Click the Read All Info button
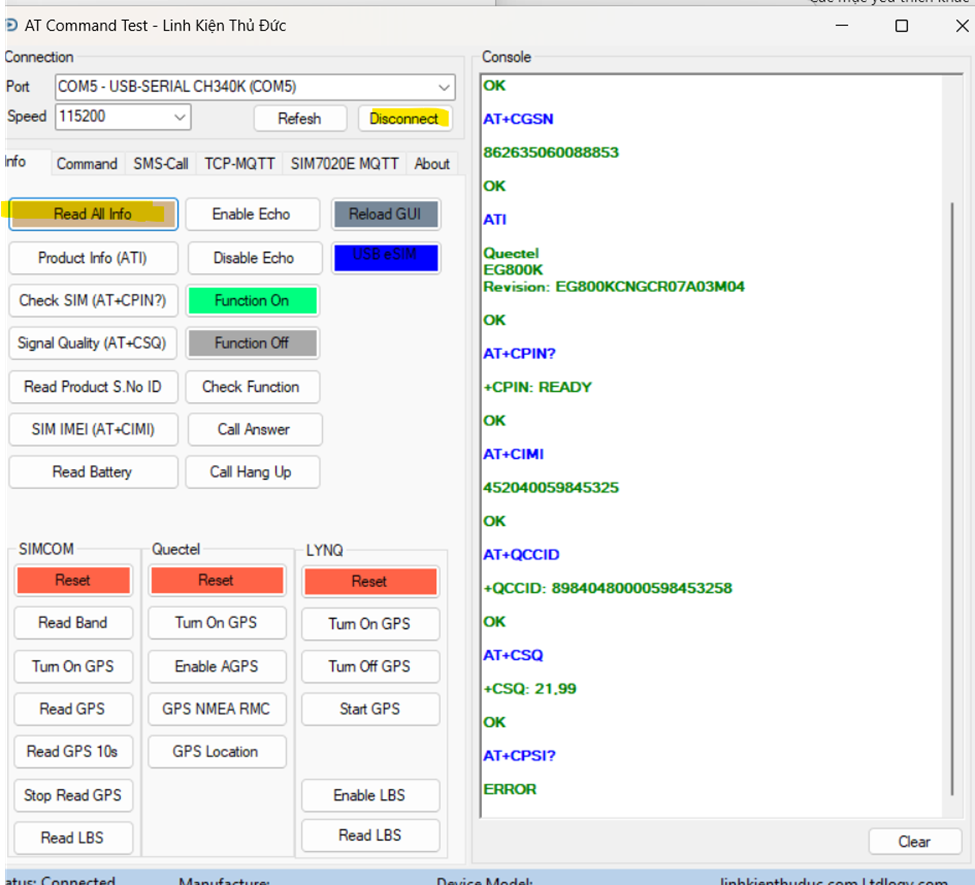Image resolution: width=975 pixels, height=885 pixels. tap(93, 214)
